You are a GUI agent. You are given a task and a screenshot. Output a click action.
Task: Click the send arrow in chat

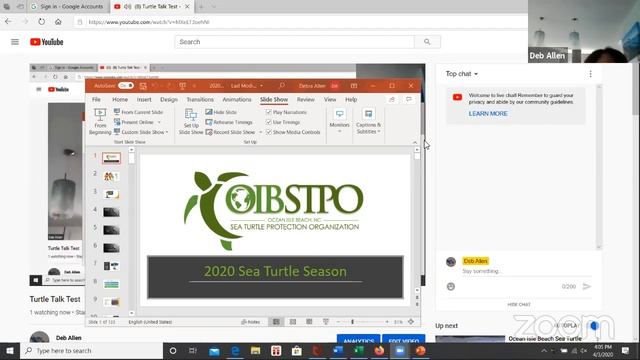[x=587, y=287]
